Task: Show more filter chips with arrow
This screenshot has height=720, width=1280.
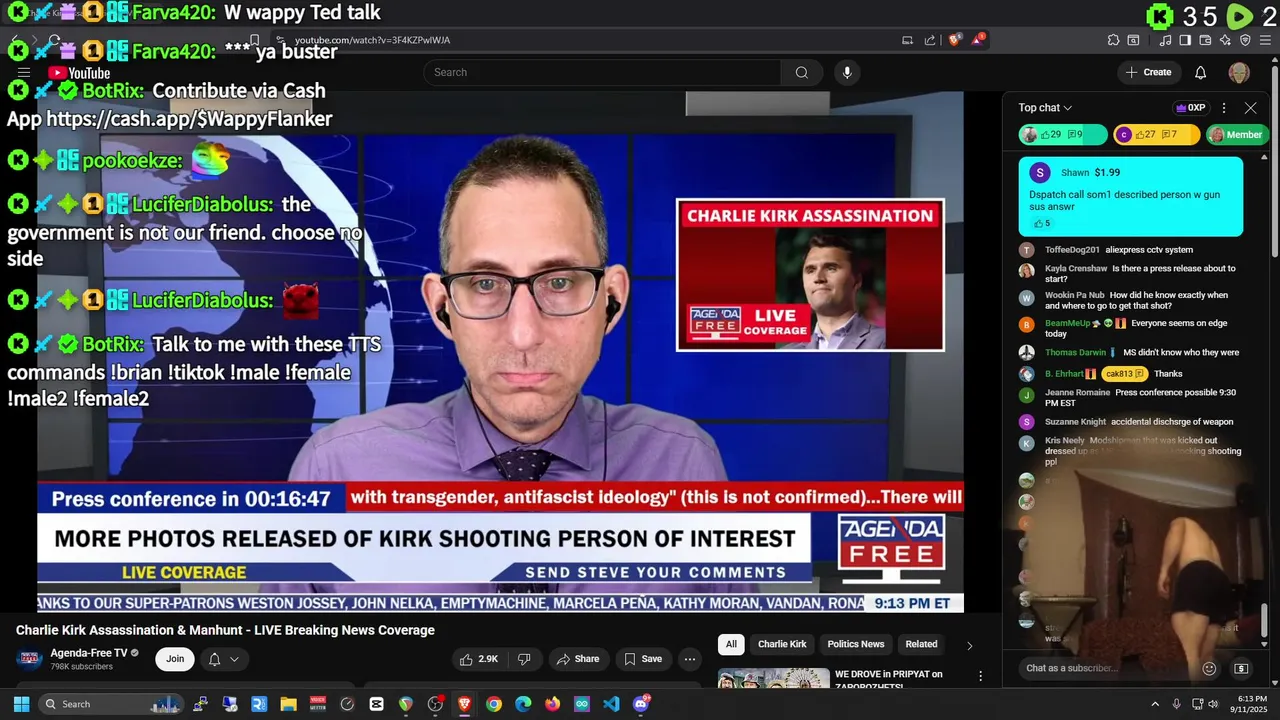Action: 968,645
